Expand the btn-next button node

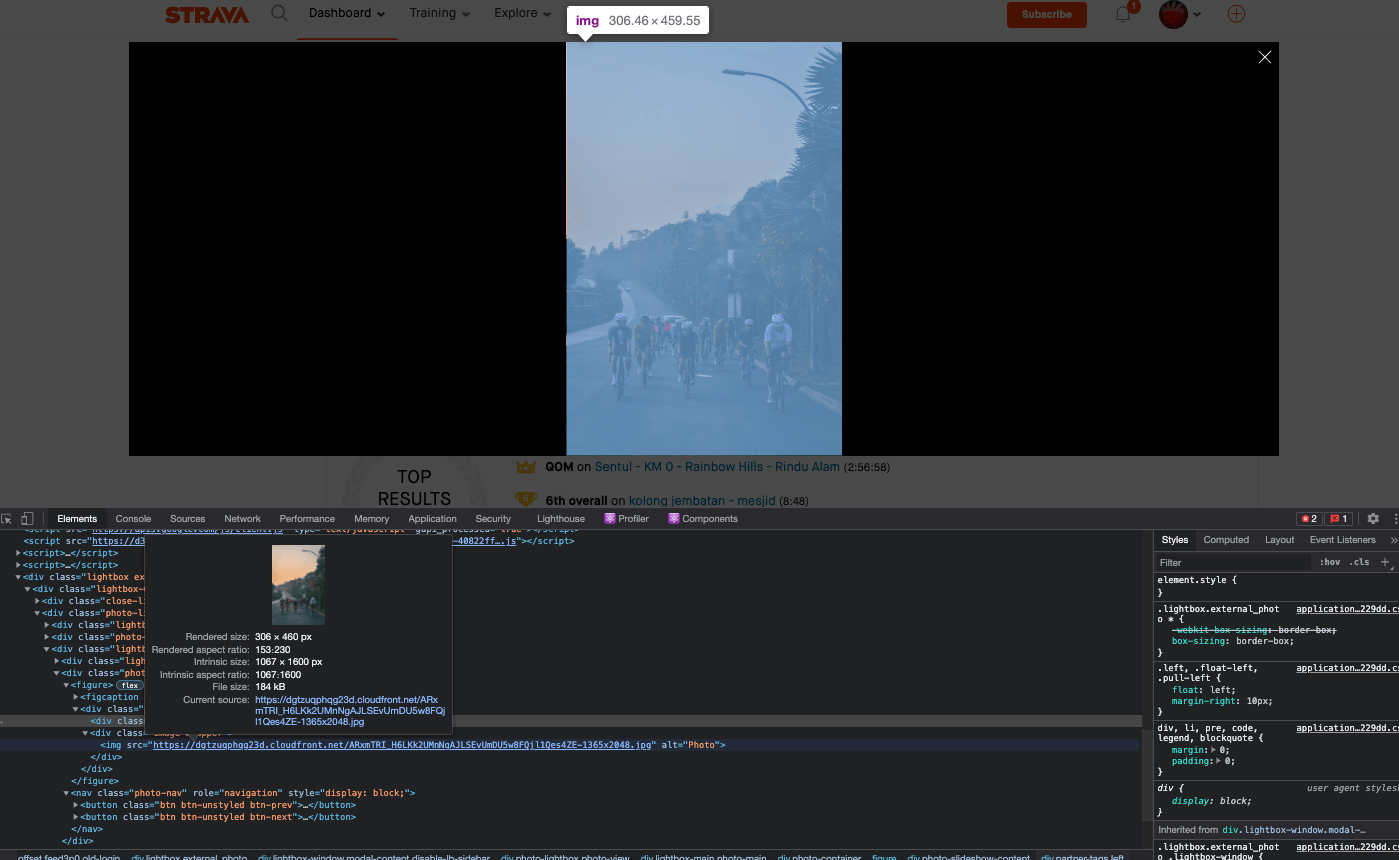coord(76,817)
